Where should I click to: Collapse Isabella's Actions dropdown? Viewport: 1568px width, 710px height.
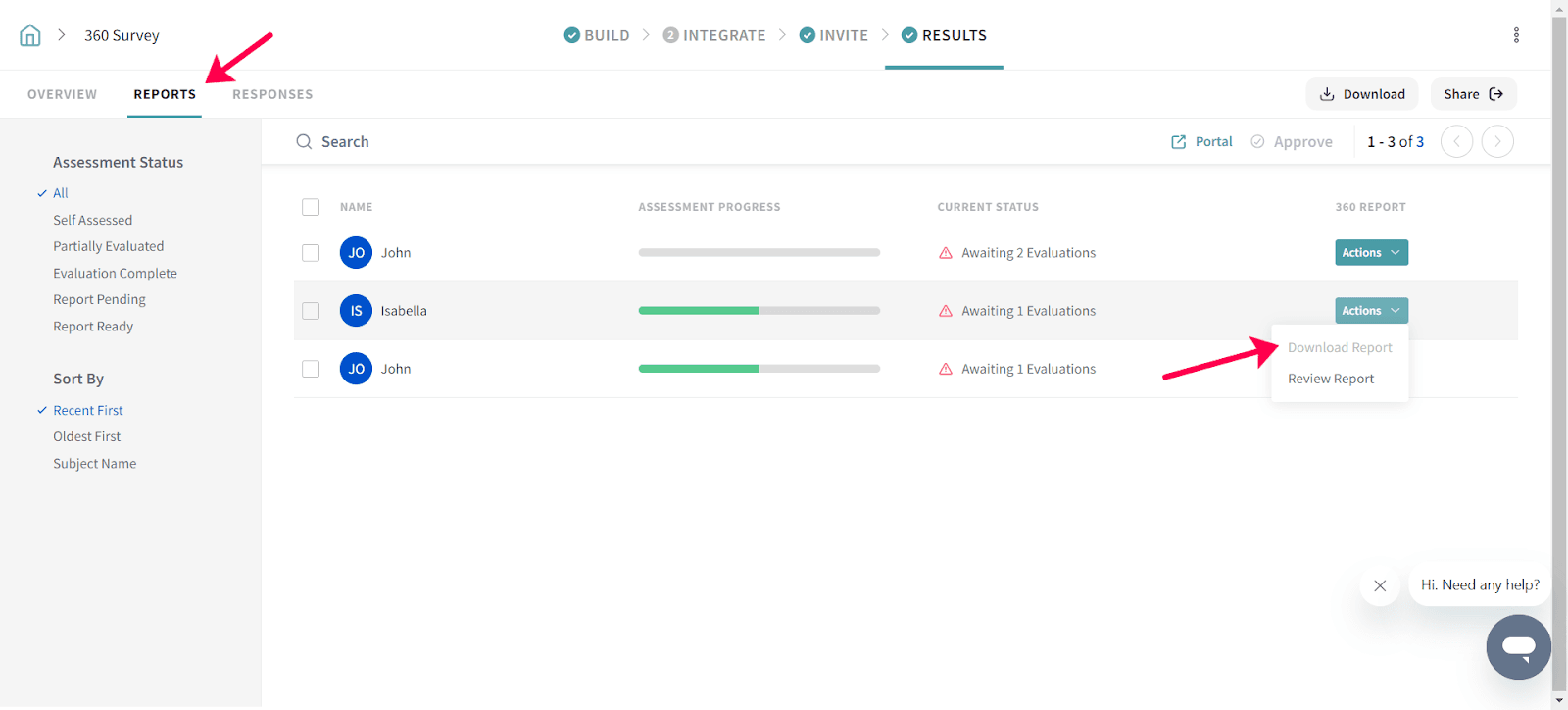pos(1371,311)
